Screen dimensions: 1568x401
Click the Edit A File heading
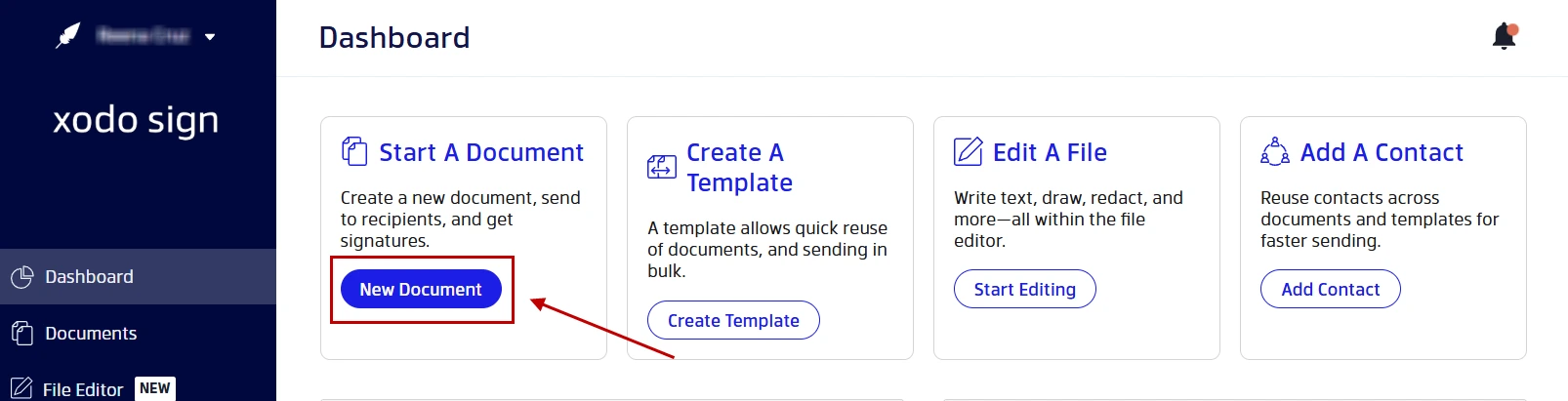(1050, 152)
